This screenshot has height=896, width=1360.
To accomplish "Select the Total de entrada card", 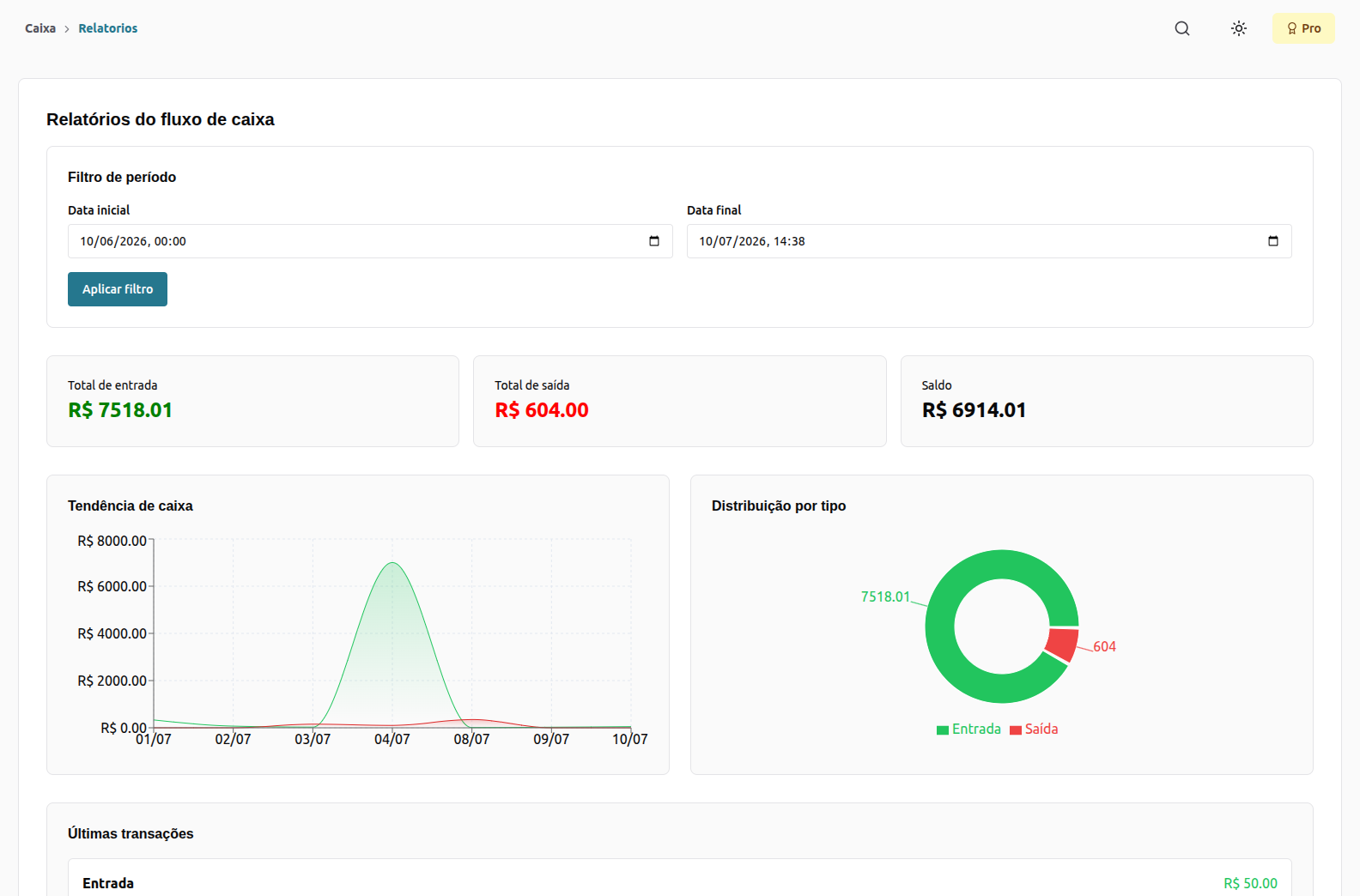I will (x=252, y=401).
